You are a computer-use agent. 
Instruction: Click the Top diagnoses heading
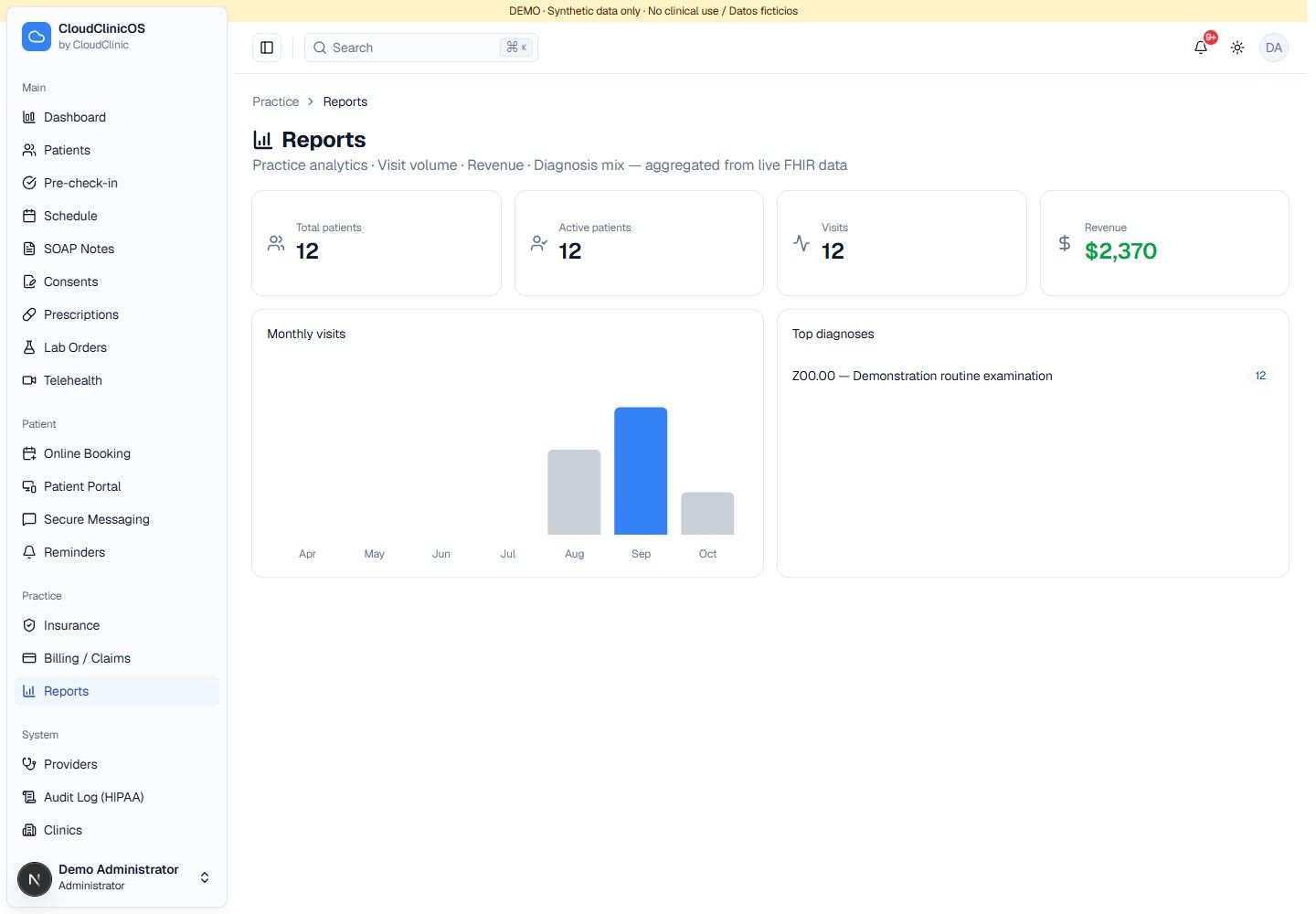tap(833, 334)
